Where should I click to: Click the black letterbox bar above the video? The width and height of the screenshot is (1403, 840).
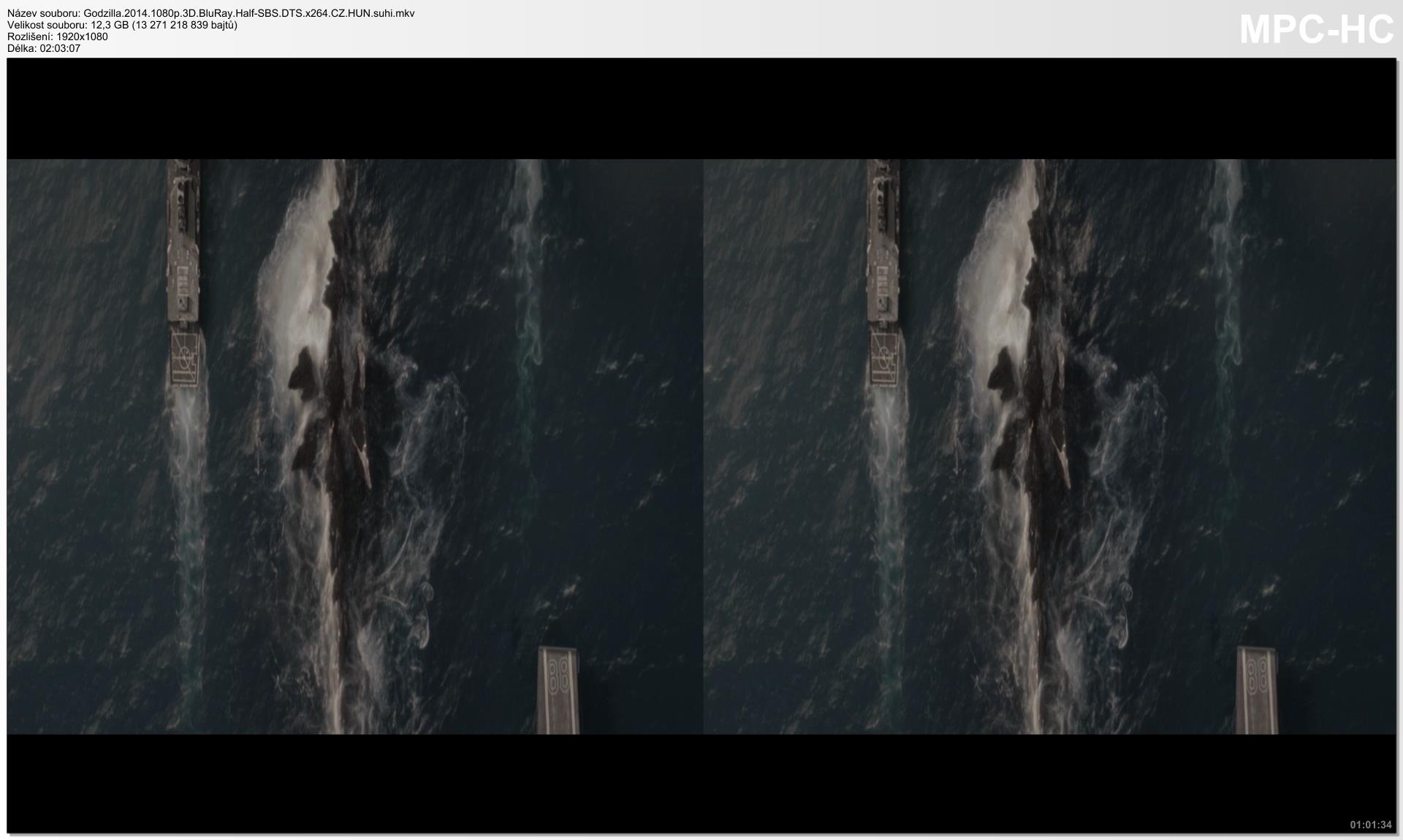(x=701, y=108)
